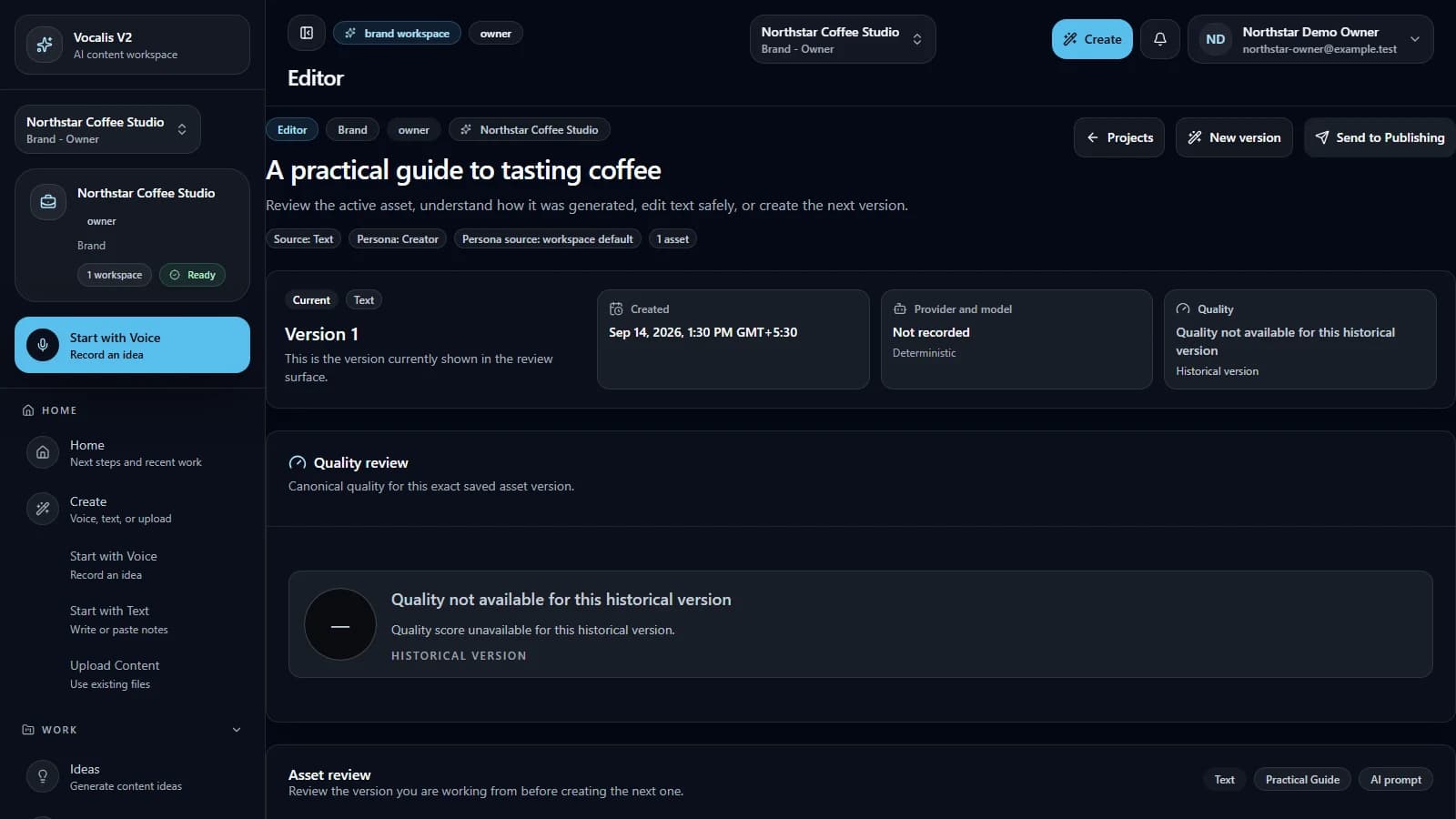
Task: Click the blue Create button
Action: (1092, 39)
